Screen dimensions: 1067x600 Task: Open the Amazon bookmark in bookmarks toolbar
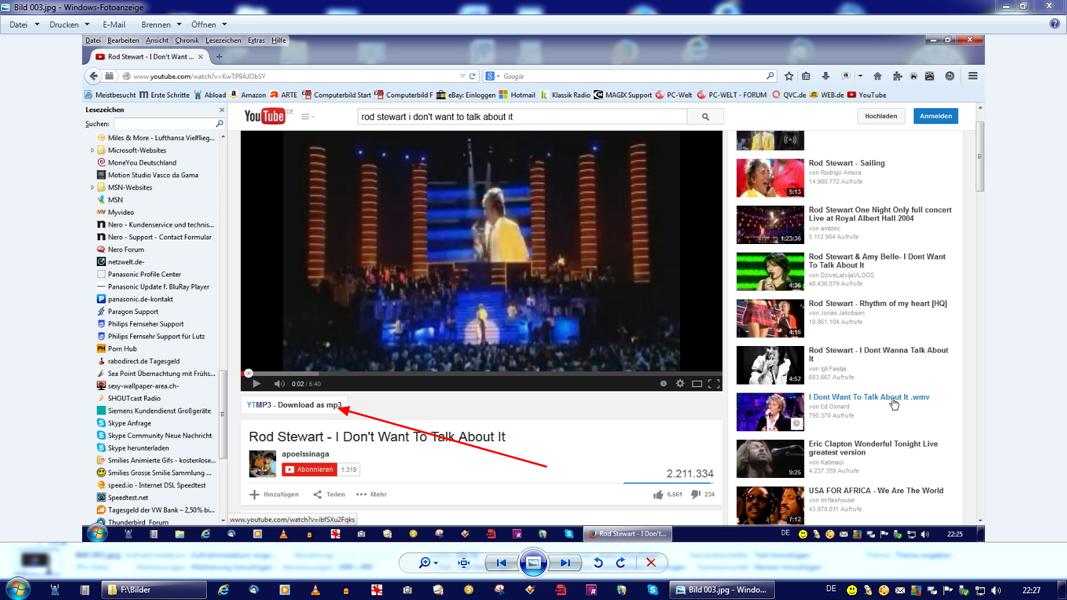coord(248,95)
